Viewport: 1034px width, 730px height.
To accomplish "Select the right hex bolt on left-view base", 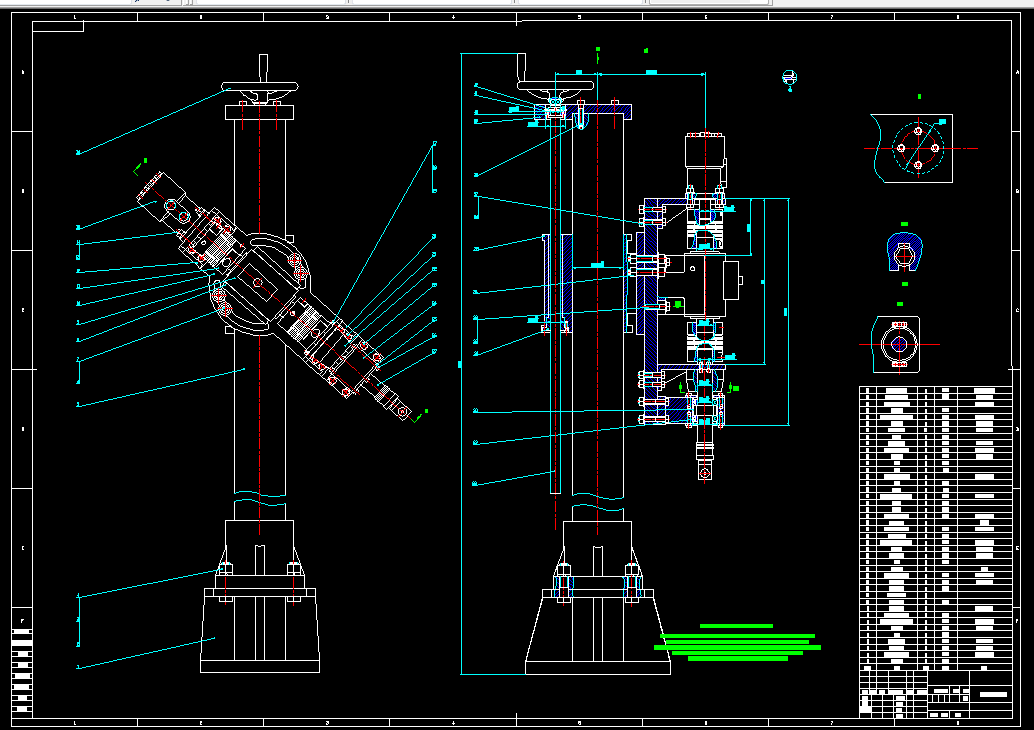I will (294, 568).
